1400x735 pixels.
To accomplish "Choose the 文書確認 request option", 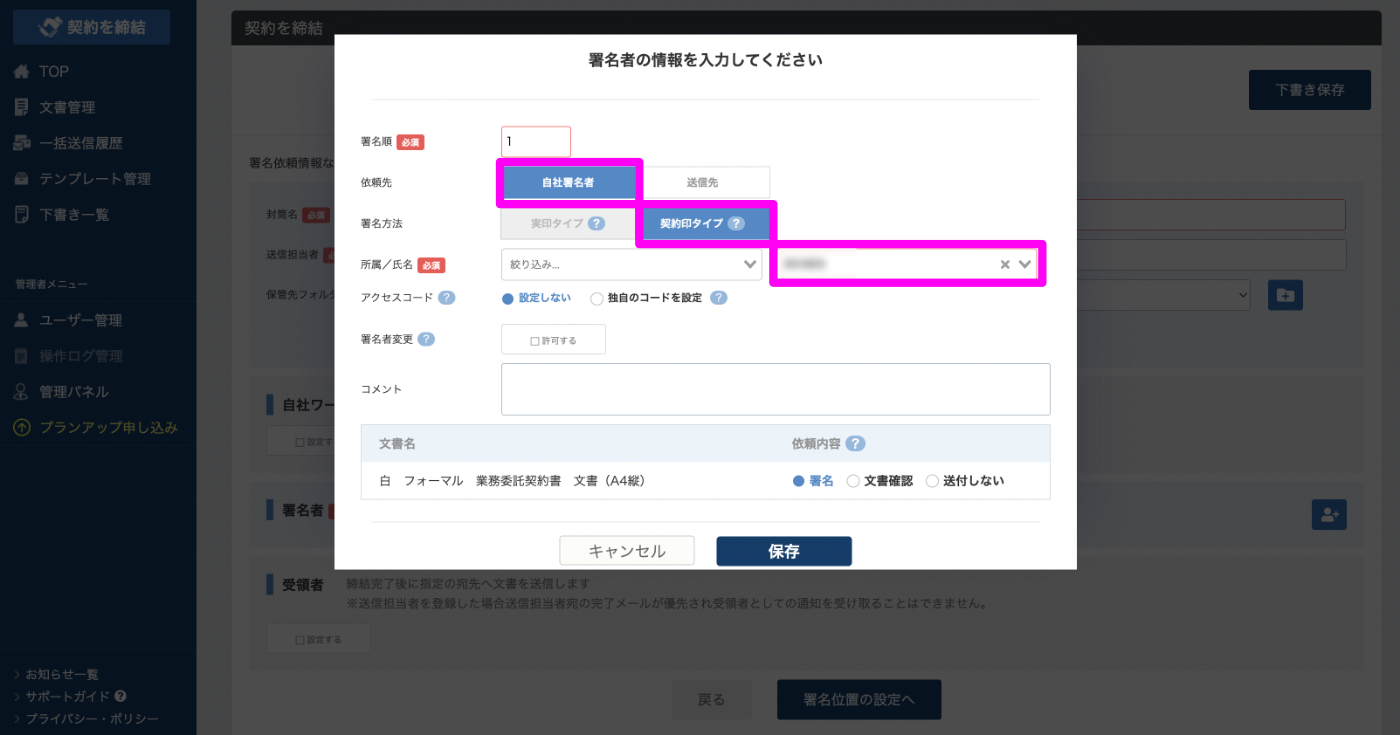I will point(853,481).
